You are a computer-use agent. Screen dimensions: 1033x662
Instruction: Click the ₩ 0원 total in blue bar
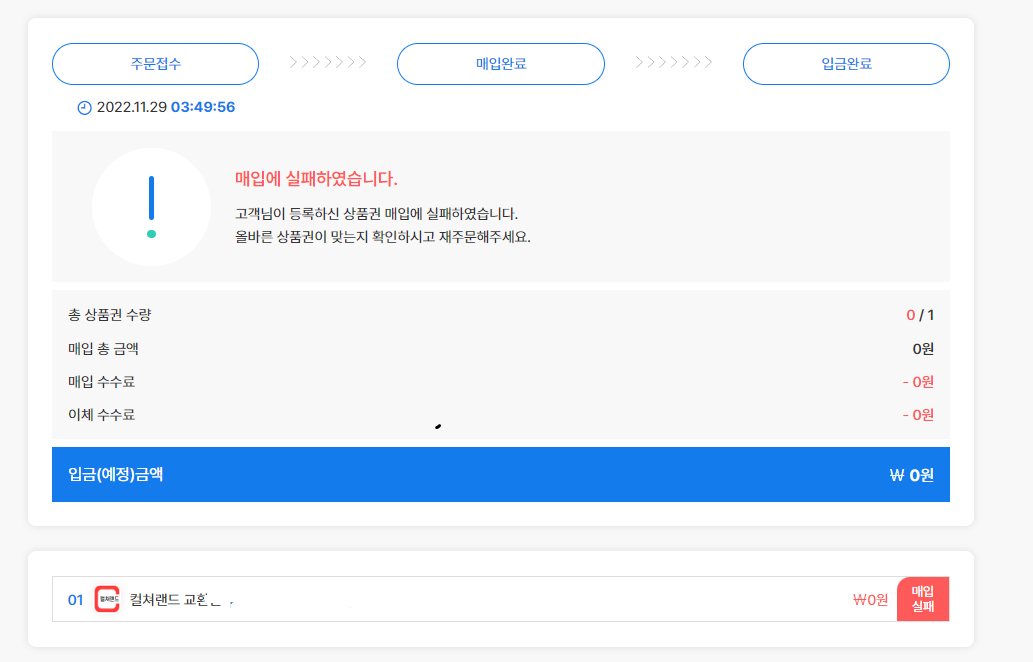pos(912,475)
